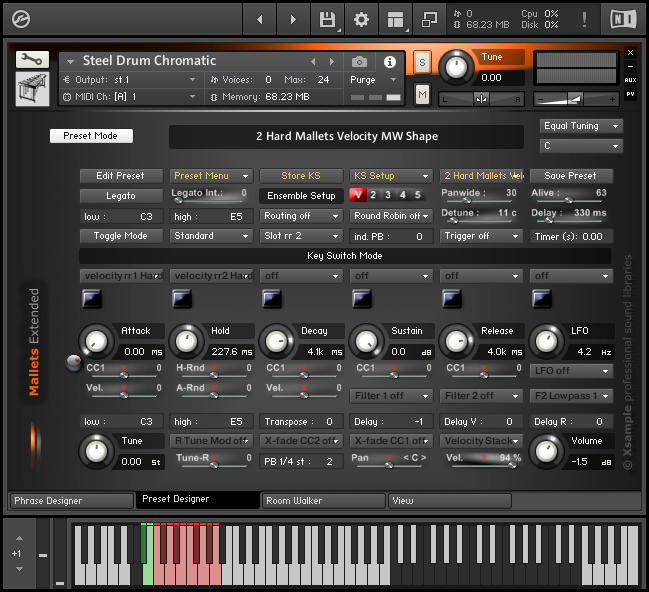This screenshot has height=592, width=649.
Task: Open the Round Robin off dropdown
Action: pos(391,216)
